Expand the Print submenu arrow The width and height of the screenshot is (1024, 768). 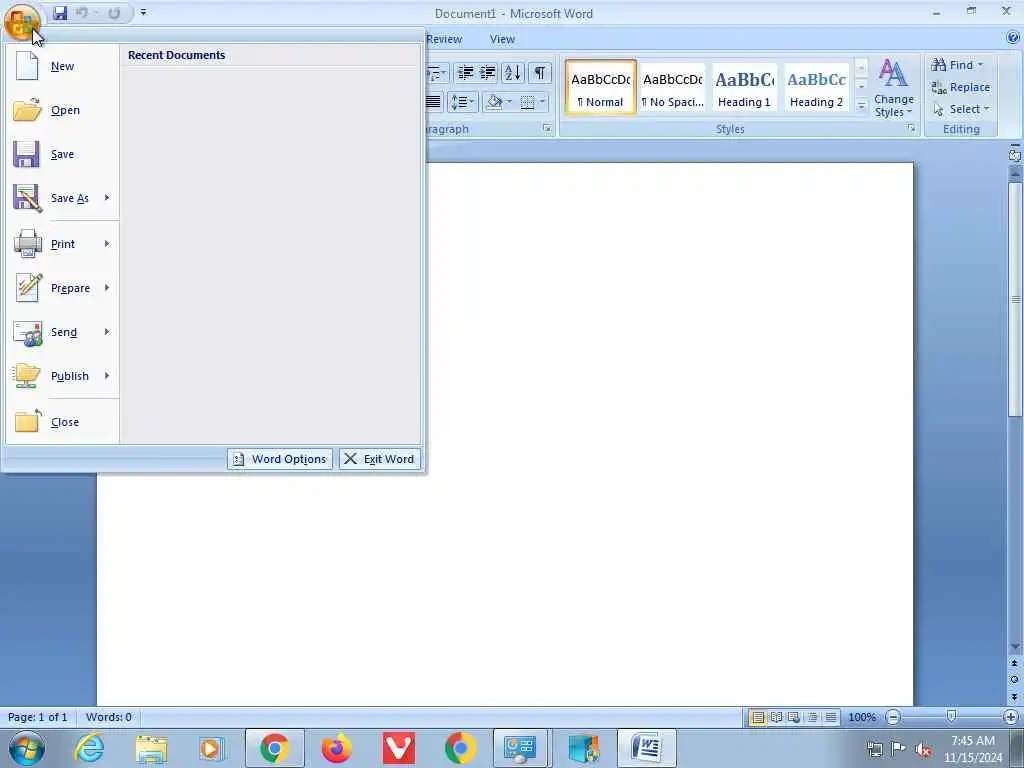(x=107, y=244)
